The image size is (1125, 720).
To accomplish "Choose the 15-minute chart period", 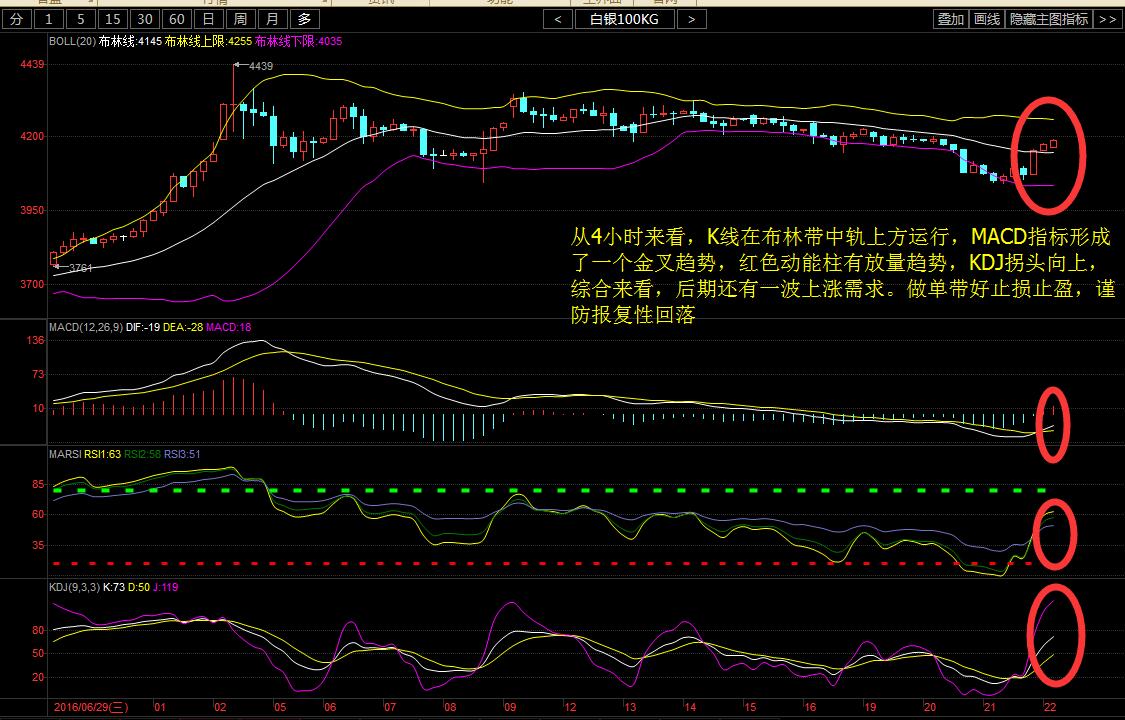I will tap(112, 19).
